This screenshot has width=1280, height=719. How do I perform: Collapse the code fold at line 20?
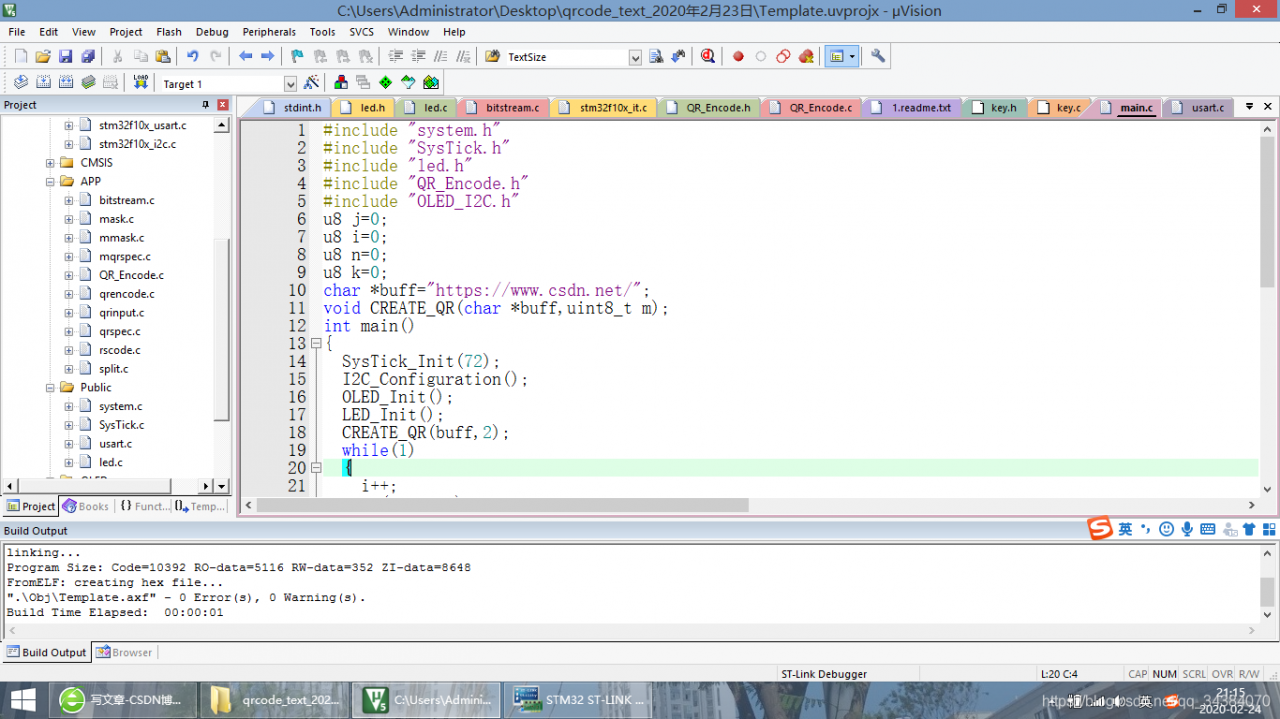click(316, 467)
